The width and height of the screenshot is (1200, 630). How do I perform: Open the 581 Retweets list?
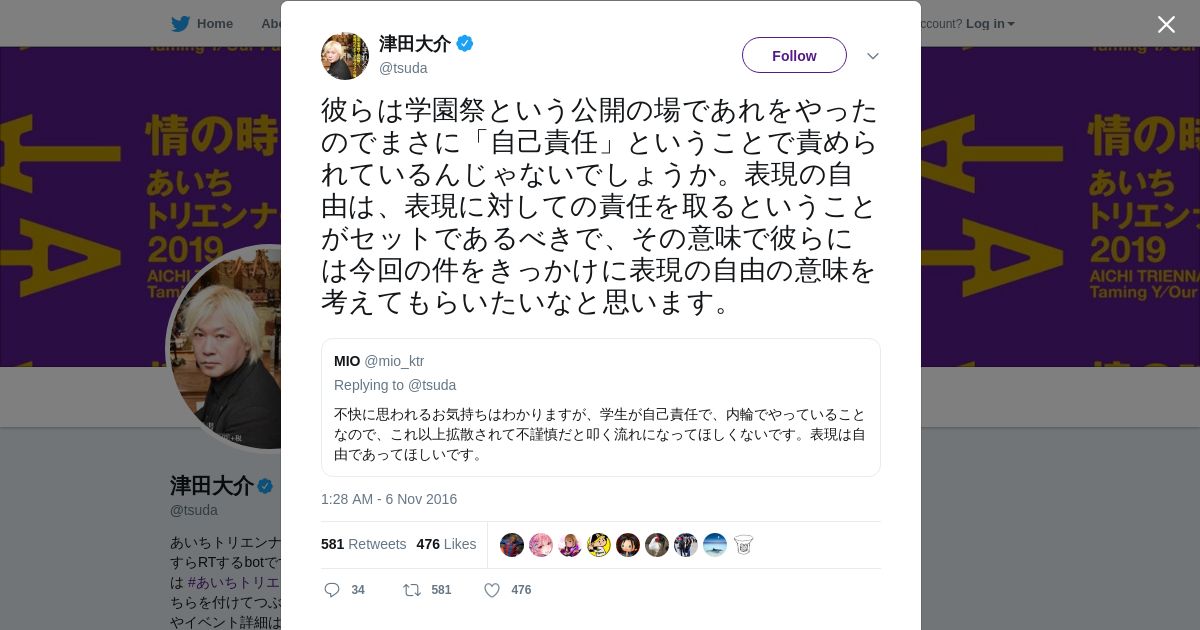(363, 544)
